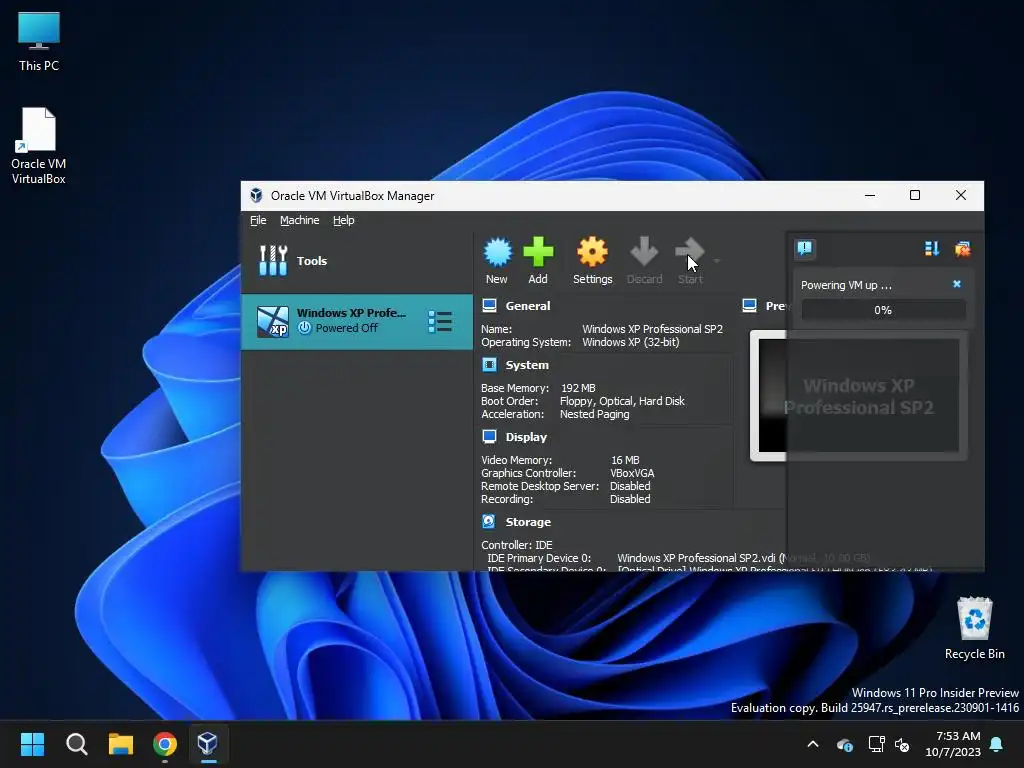Add an existing machine with Add
This screenshot has height=768, width=1024.
pos(538,260)
